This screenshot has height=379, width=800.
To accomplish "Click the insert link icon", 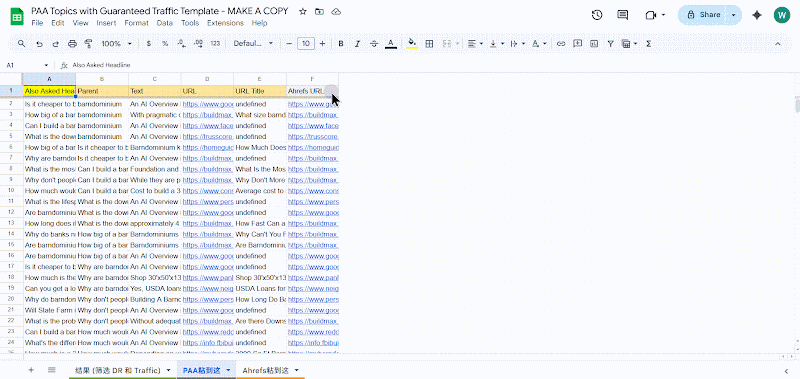I will [561, 44].
